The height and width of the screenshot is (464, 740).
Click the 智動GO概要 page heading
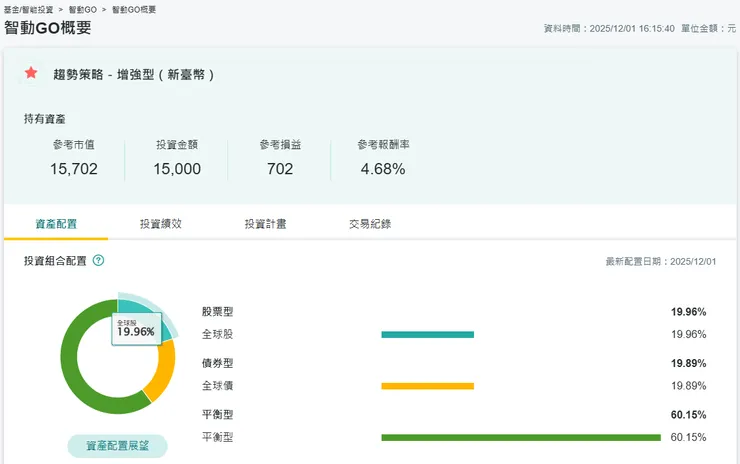[48, 28]
